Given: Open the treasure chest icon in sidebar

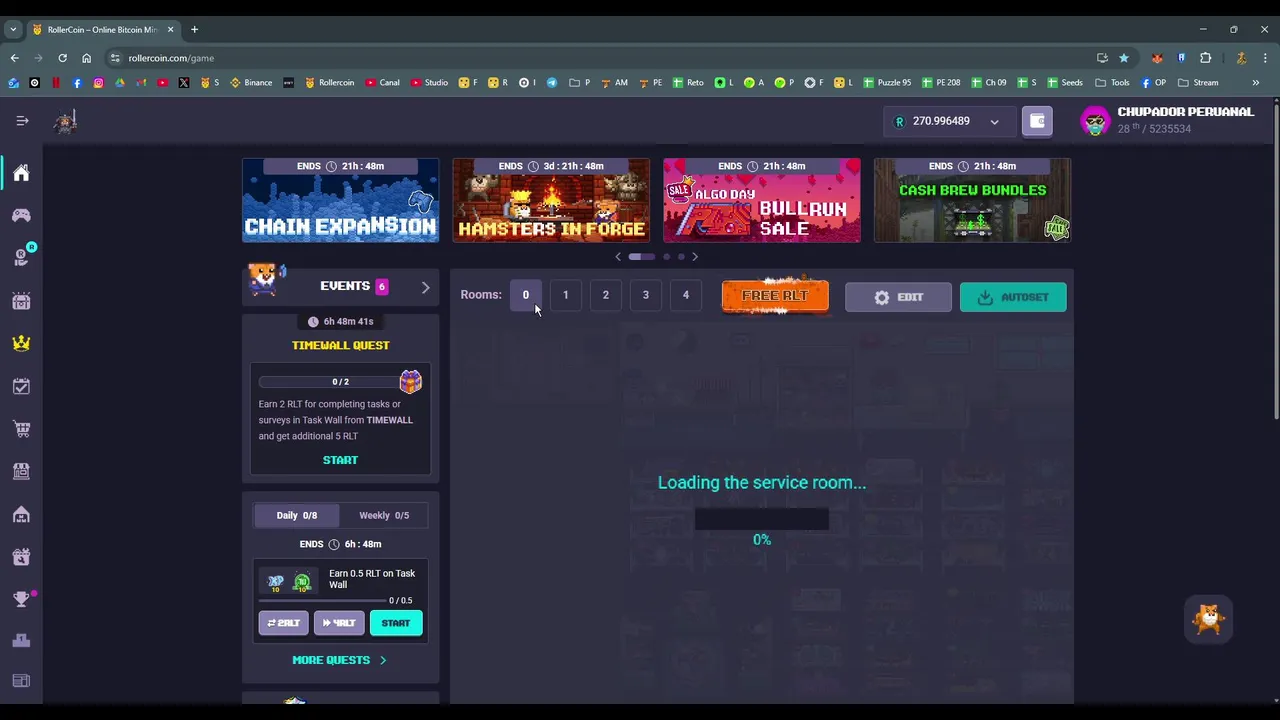Looking at the screenshot, I should [21, 301].
